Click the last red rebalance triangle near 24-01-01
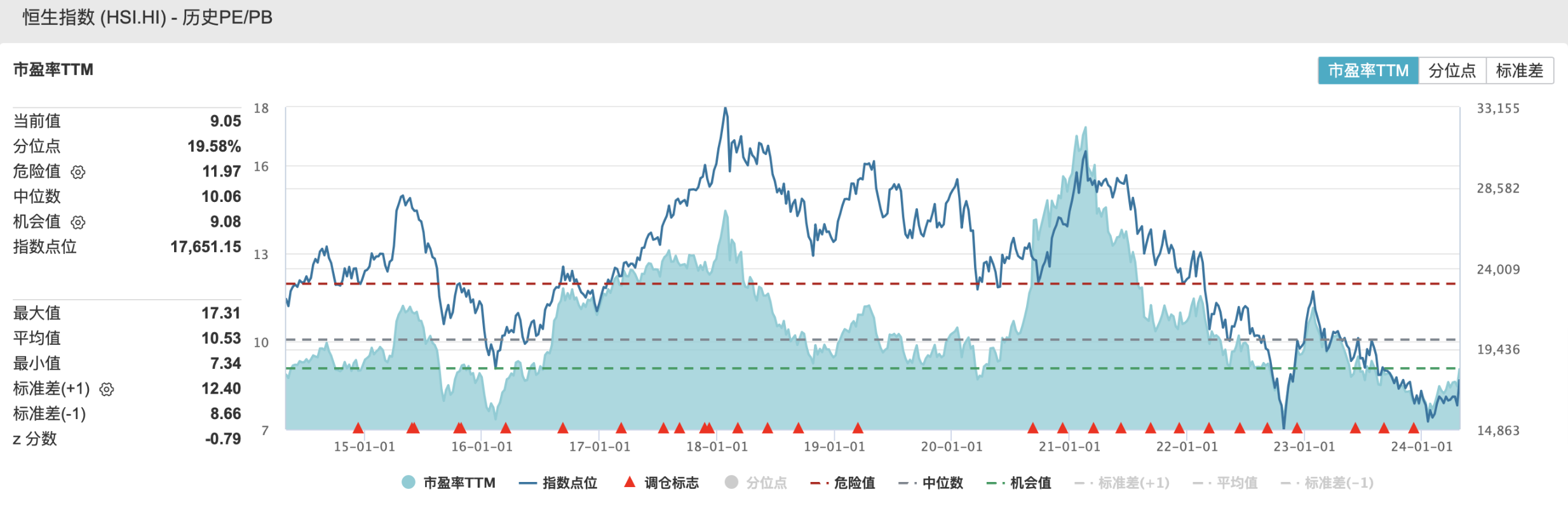Screen dimensions: 1568x508 [1414, 428]
